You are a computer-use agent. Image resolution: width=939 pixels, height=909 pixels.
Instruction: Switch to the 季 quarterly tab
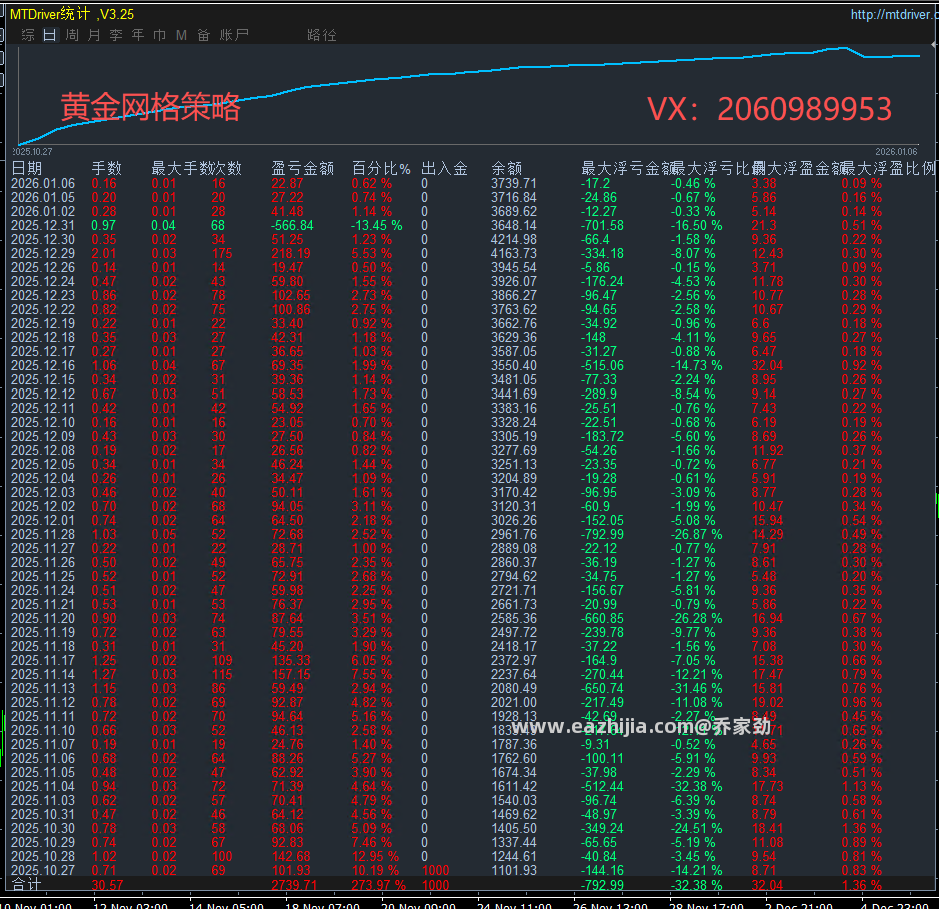116,35
